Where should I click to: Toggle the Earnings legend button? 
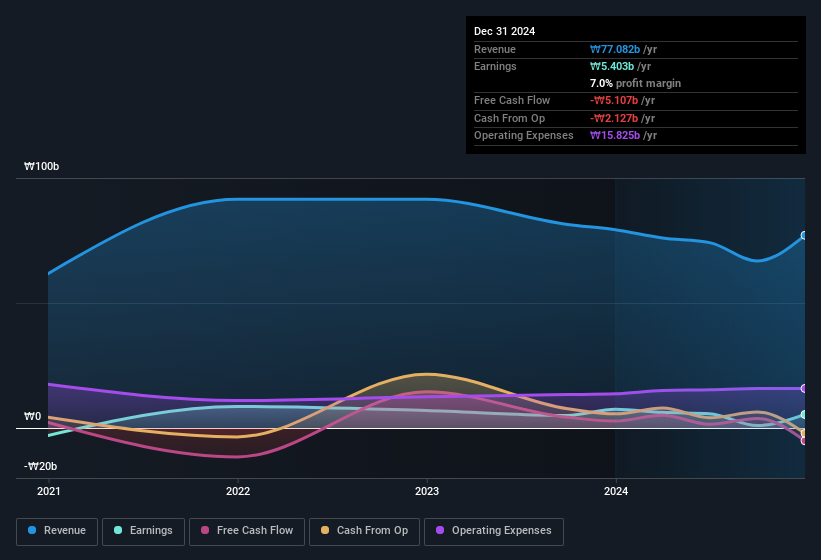[143, 531]
